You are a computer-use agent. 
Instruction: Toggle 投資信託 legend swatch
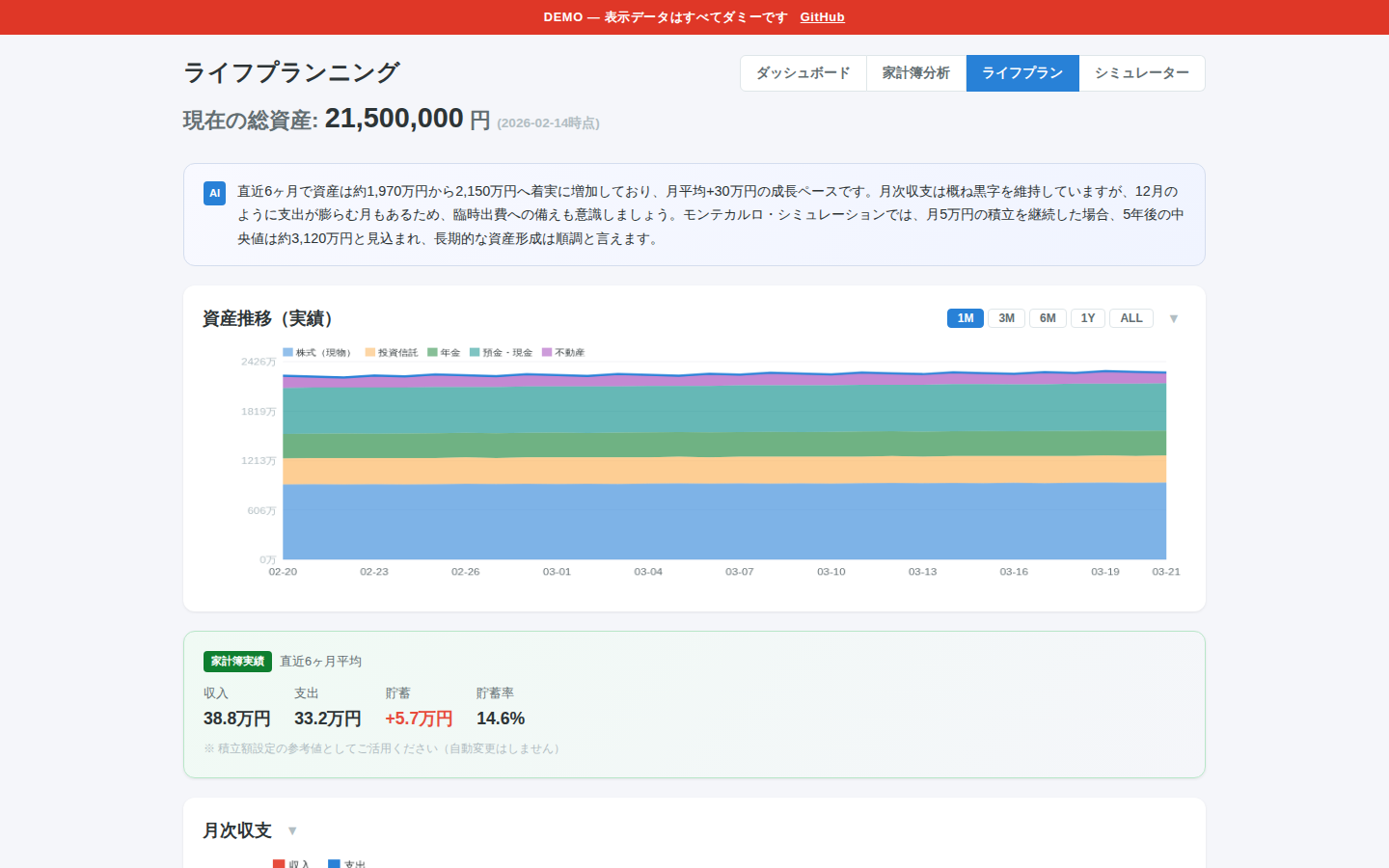click(x=370, y=352)
